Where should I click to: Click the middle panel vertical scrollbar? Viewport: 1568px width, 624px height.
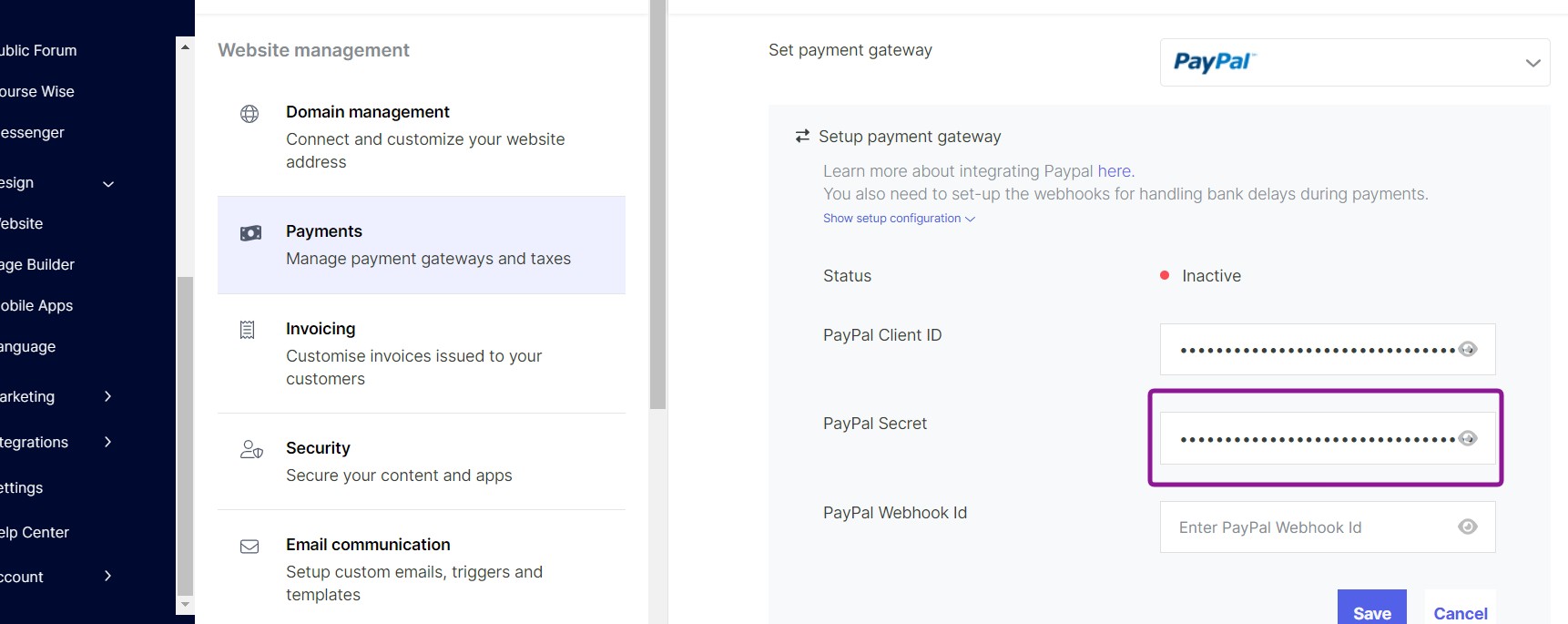[658, 205]
